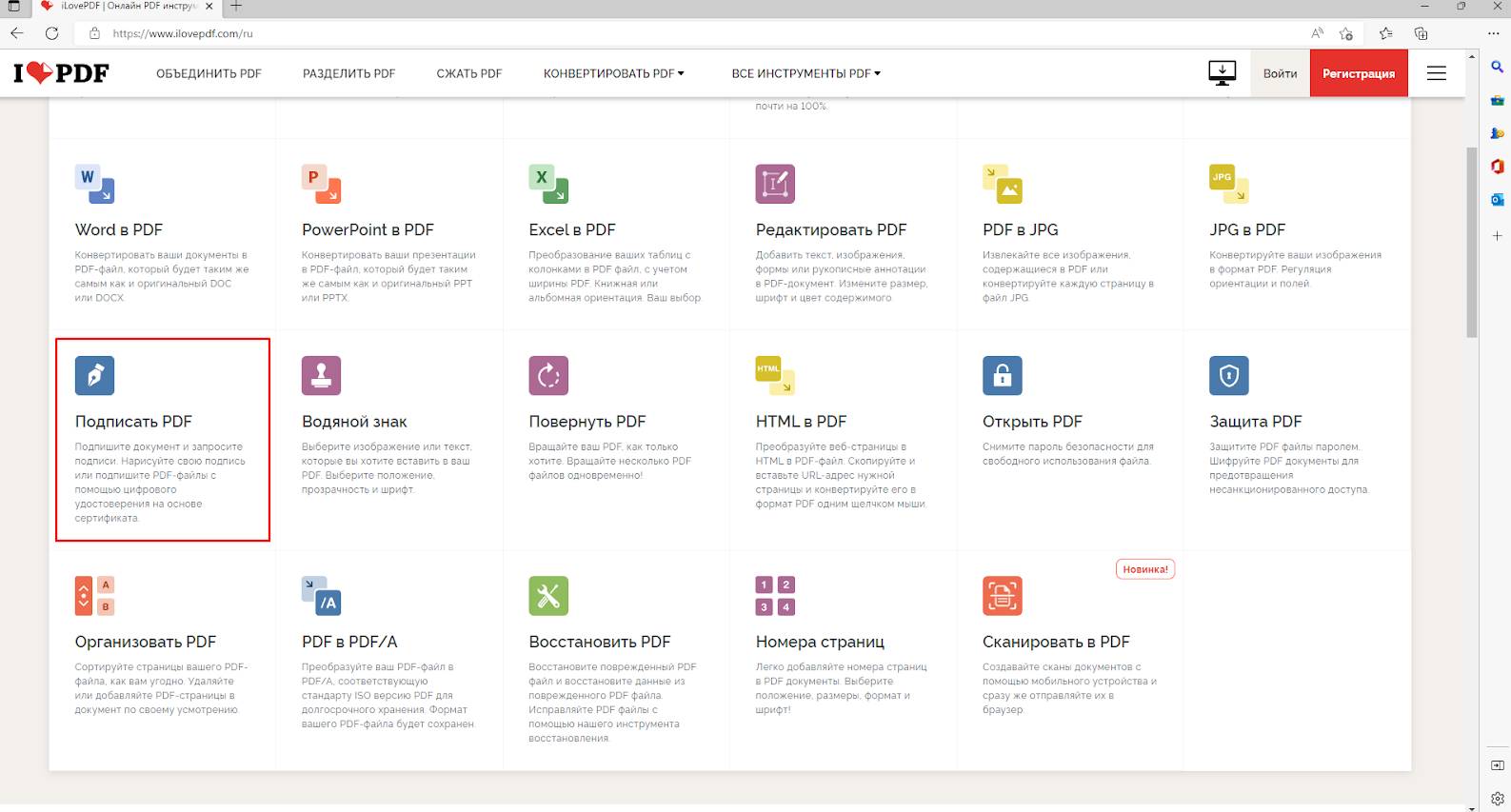This screenshot has height=812, width=1511.
Task: Open the hamburger menu icon
Action: click(1436, 73)
